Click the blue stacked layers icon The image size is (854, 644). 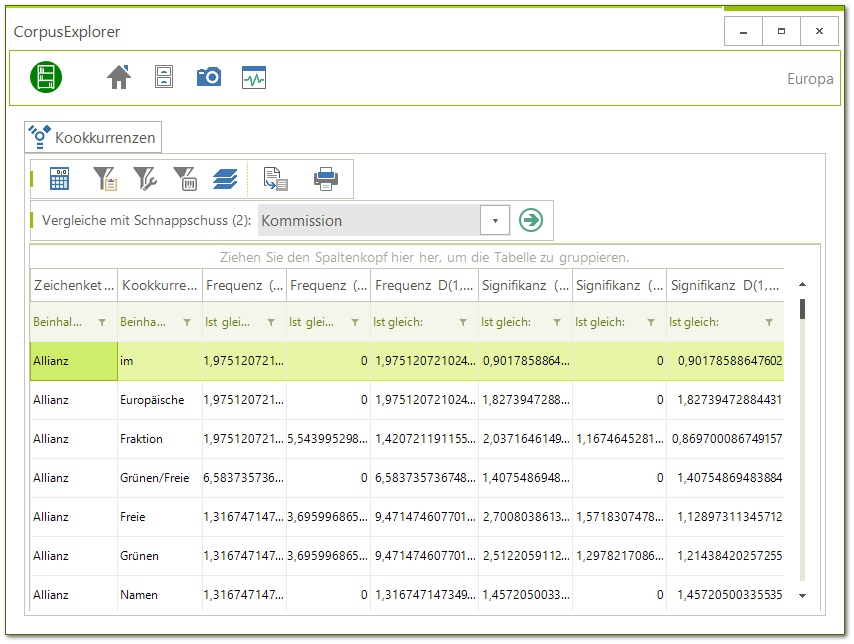click(x=225, y=179)
